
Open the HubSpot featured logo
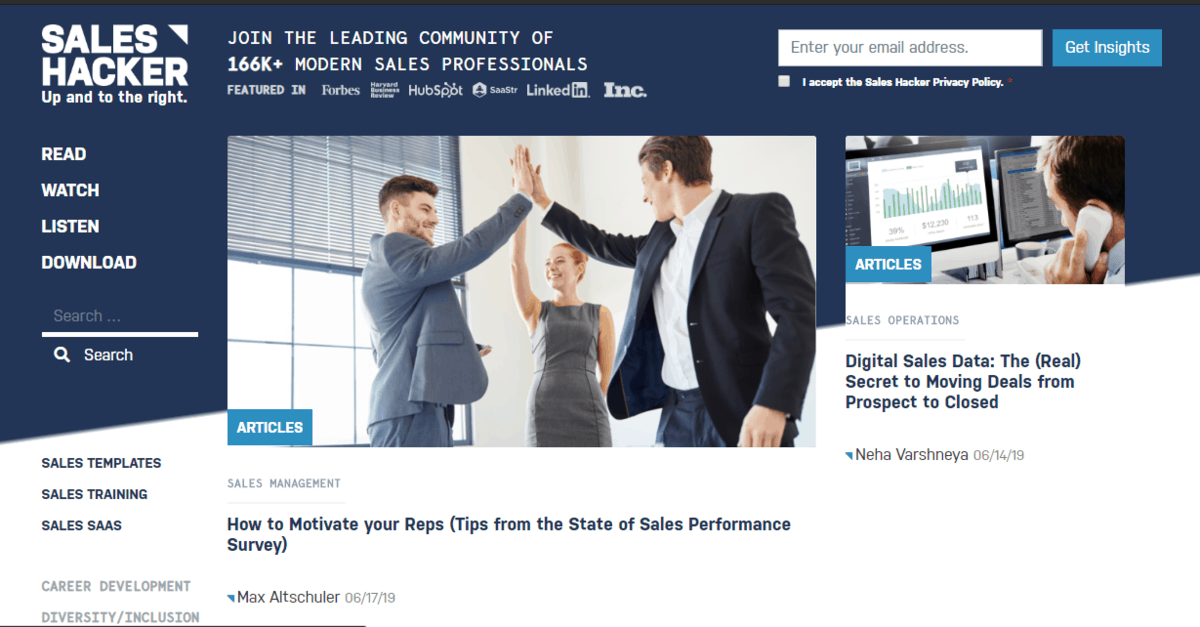coord(436,90)
